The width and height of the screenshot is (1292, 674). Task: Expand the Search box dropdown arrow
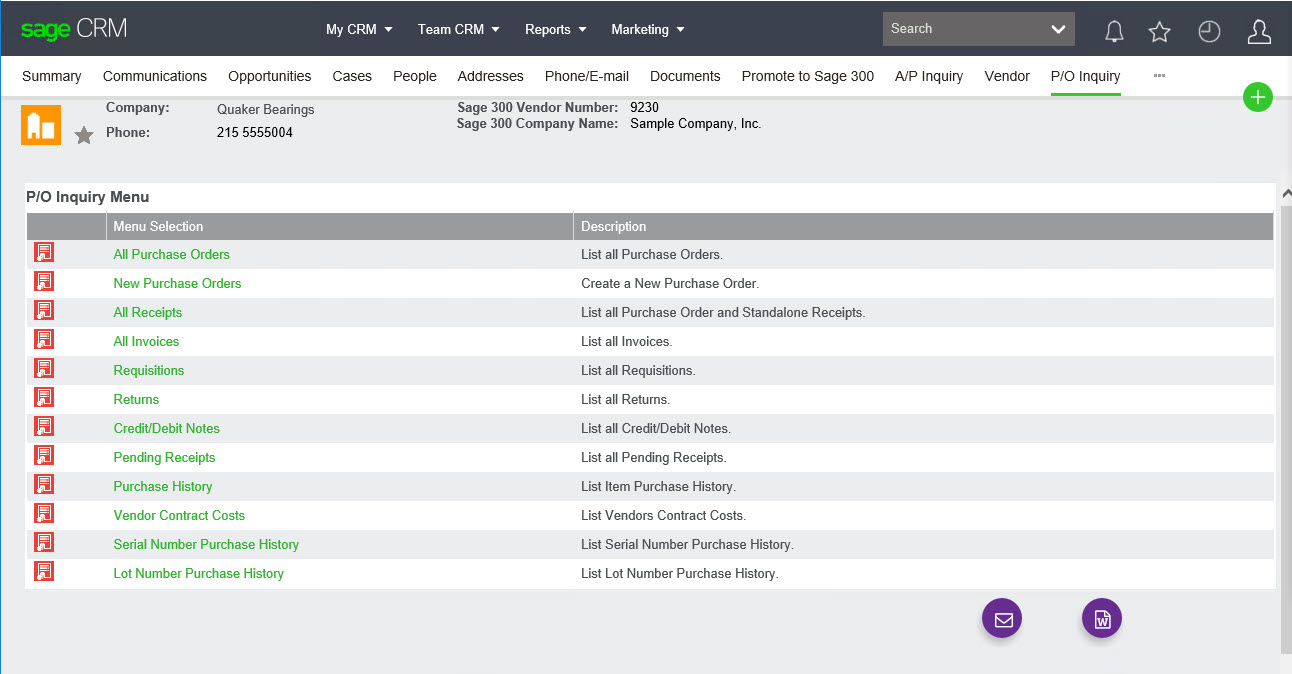1058,30
